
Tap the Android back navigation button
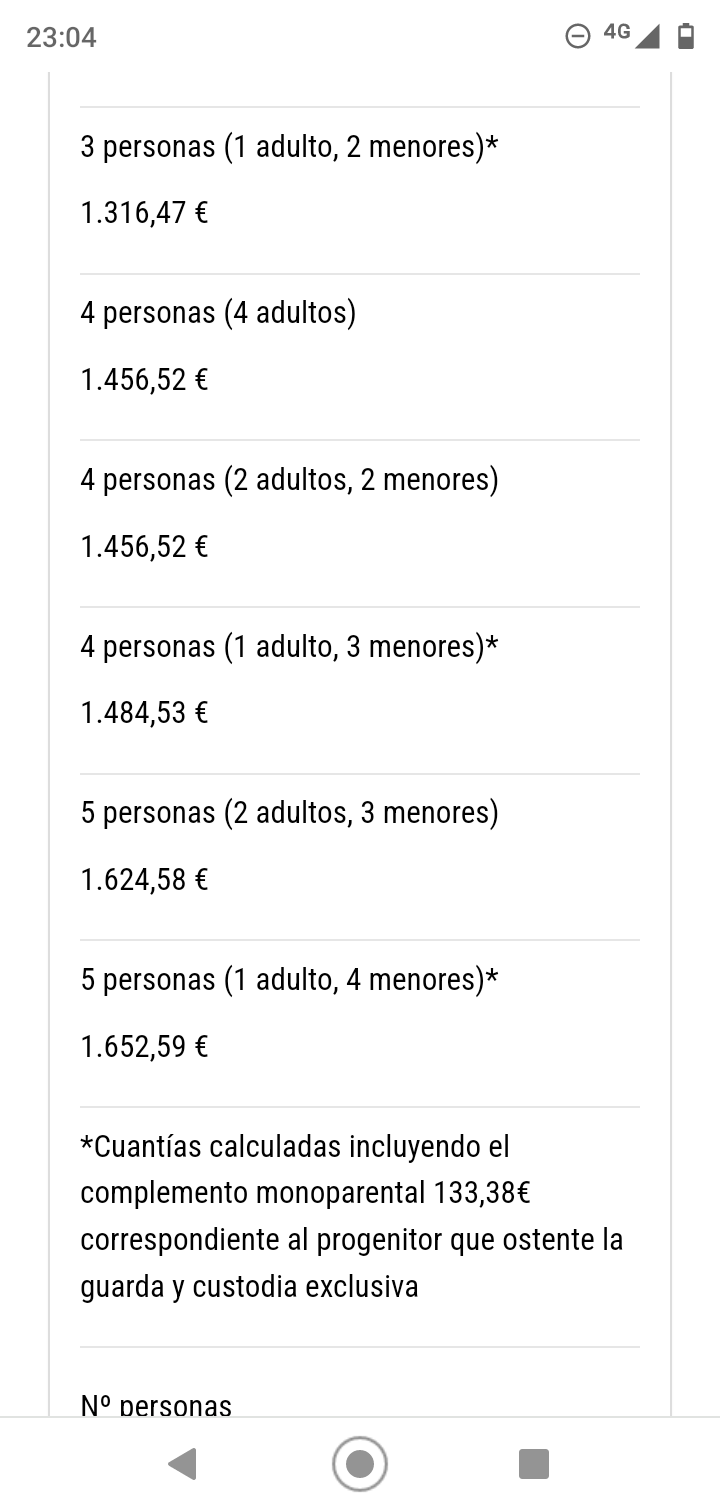click(182, 1464)
